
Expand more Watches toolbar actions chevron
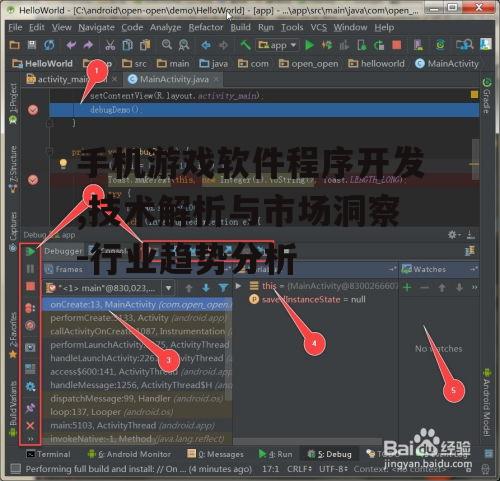[475, 287]
